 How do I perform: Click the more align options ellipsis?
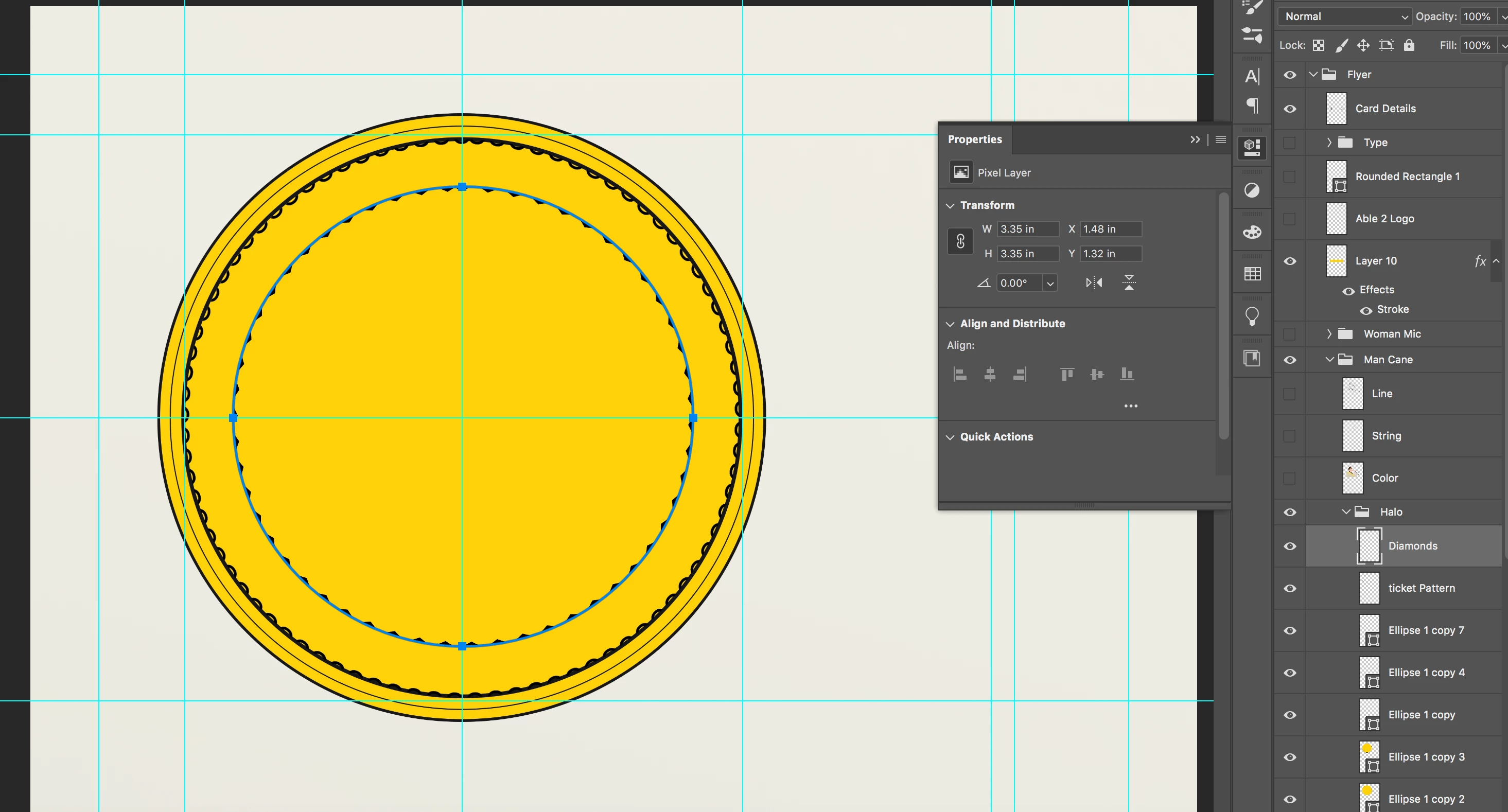[1130, 405]
